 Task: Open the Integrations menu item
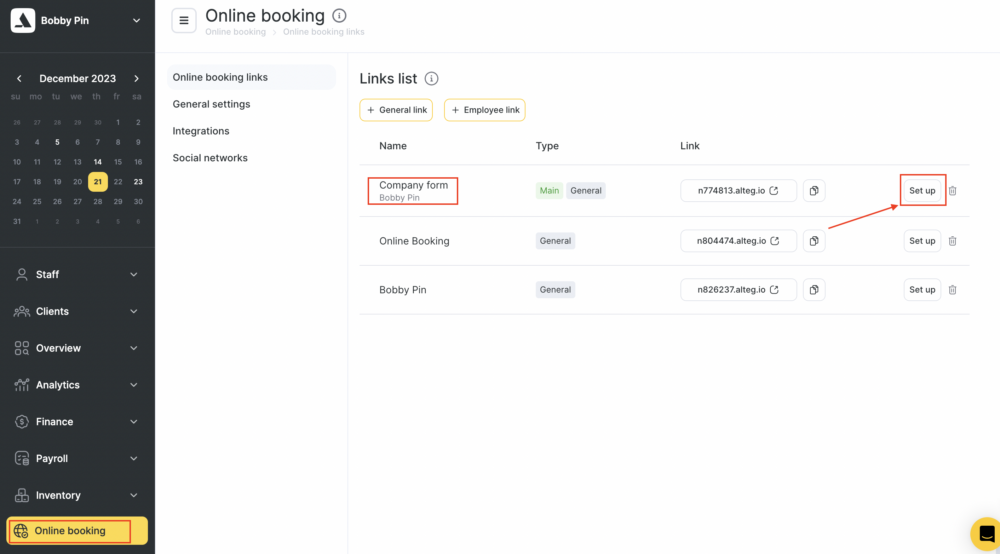201,131
